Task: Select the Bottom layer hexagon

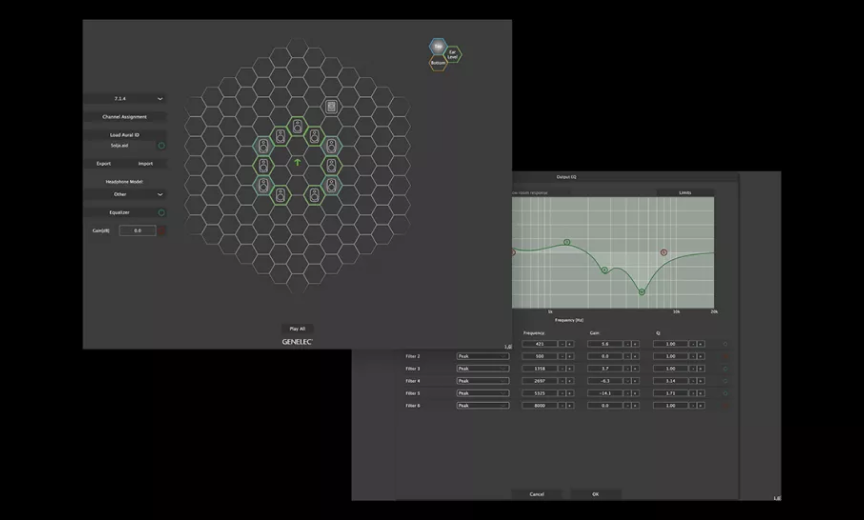Action: [x=438, y=63]
